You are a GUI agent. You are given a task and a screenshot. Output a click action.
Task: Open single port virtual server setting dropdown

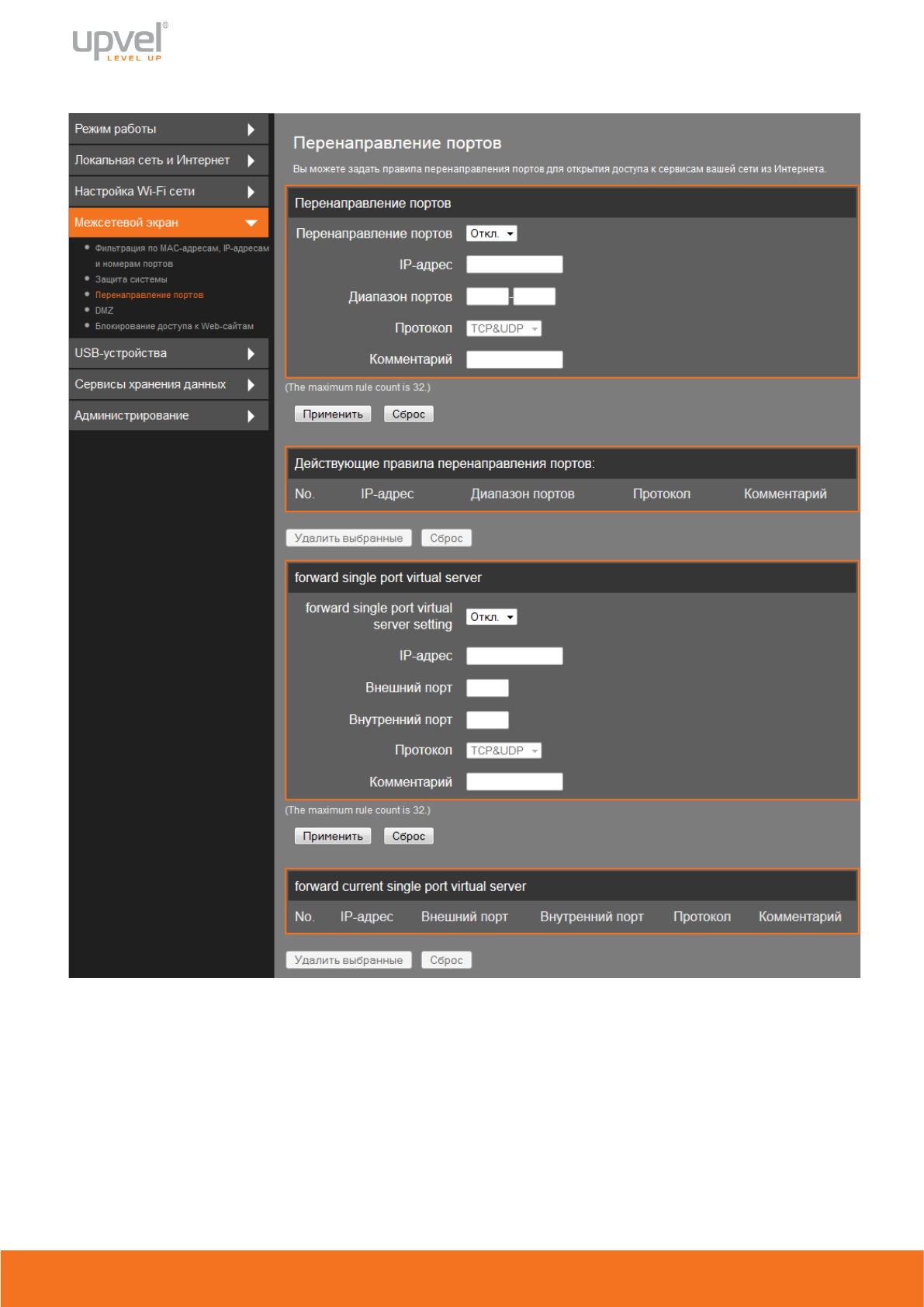(491, 617)
